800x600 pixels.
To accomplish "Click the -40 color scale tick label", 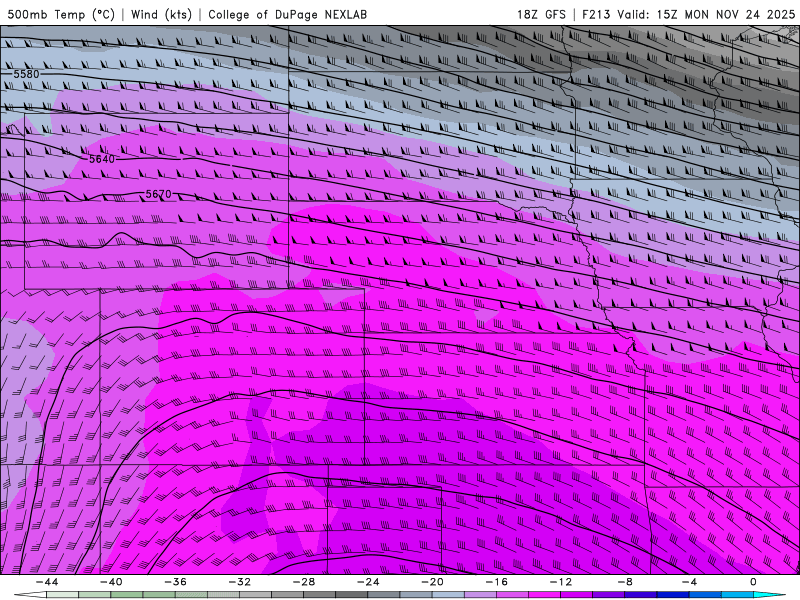I will tap(111, 582).
